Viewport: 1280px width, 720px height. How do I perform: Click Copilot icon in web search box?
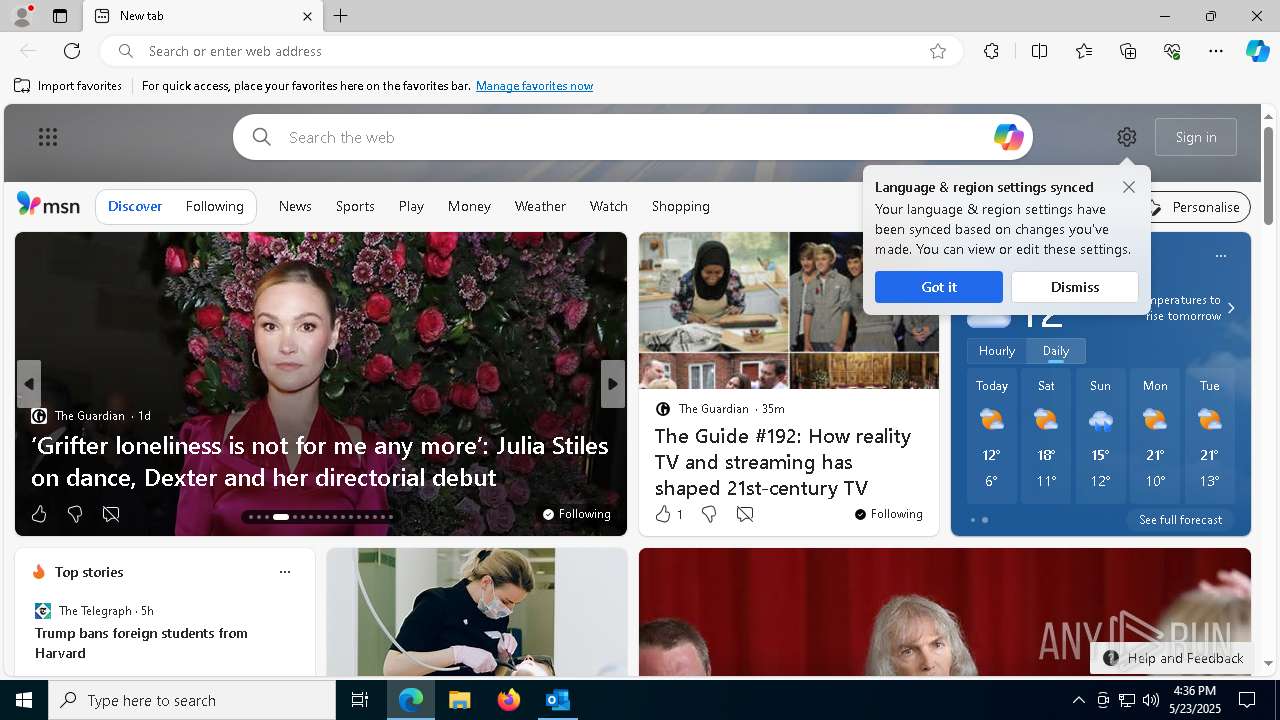(1008, 137)
